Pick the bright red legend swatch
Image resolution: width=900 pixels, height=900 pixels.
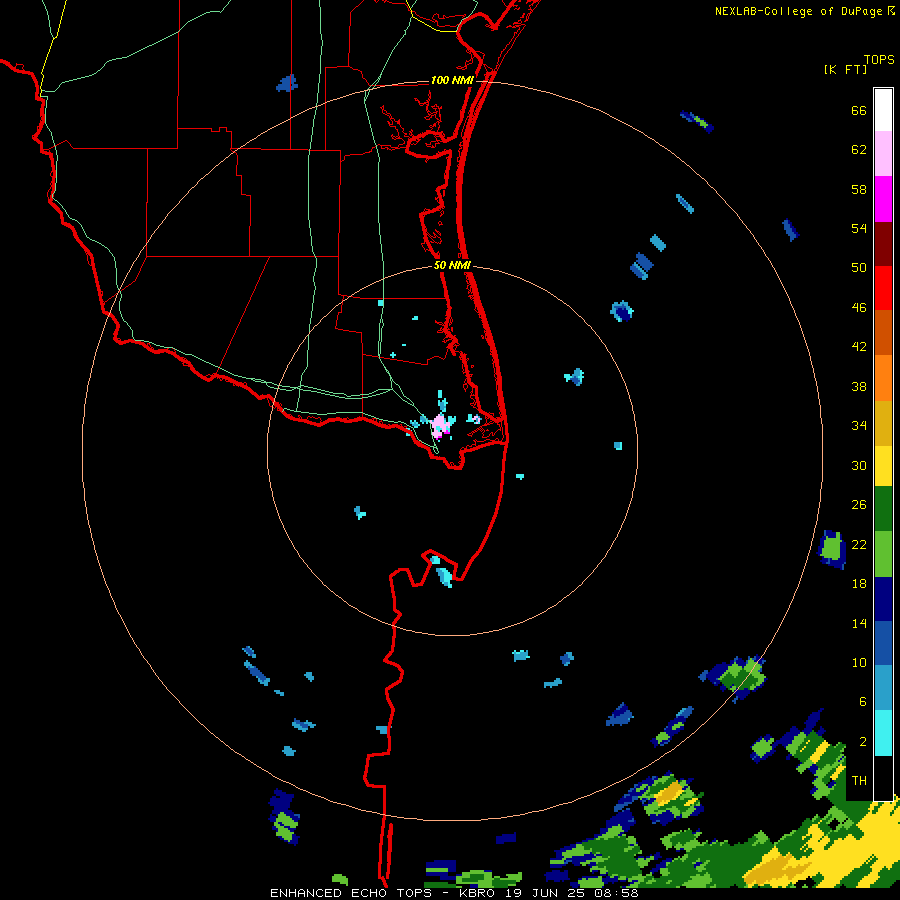click(883, 288)
